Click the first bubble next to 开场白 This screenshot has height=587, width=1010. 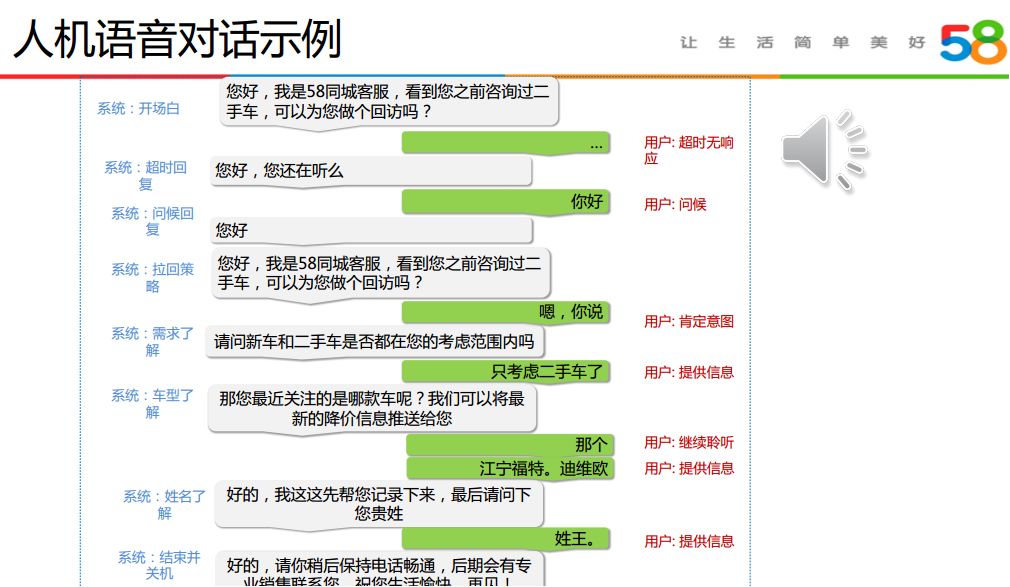point(390,102)
